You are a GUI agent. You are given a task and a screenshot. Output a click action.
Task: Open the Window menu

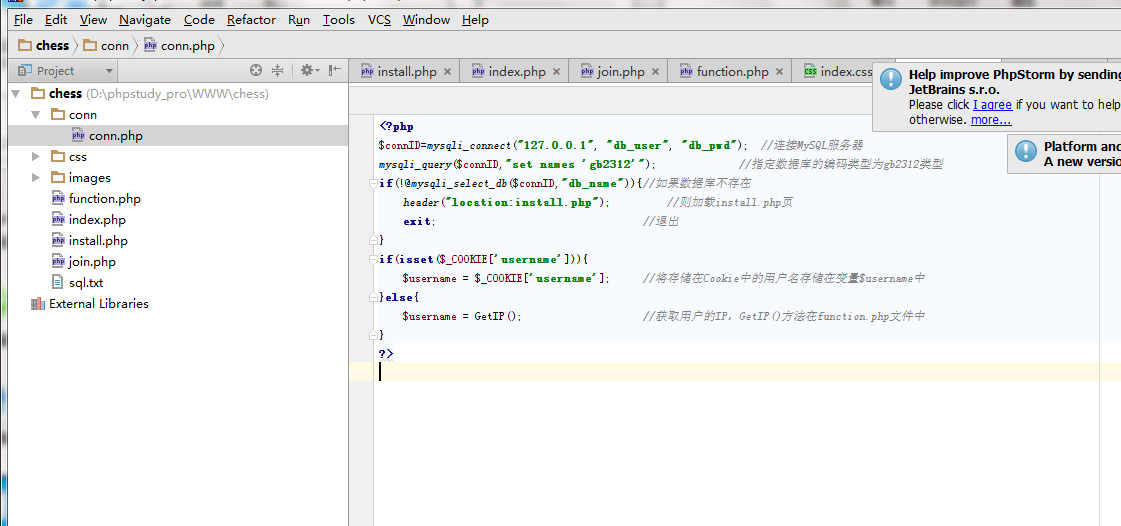(x=426, y=20)
